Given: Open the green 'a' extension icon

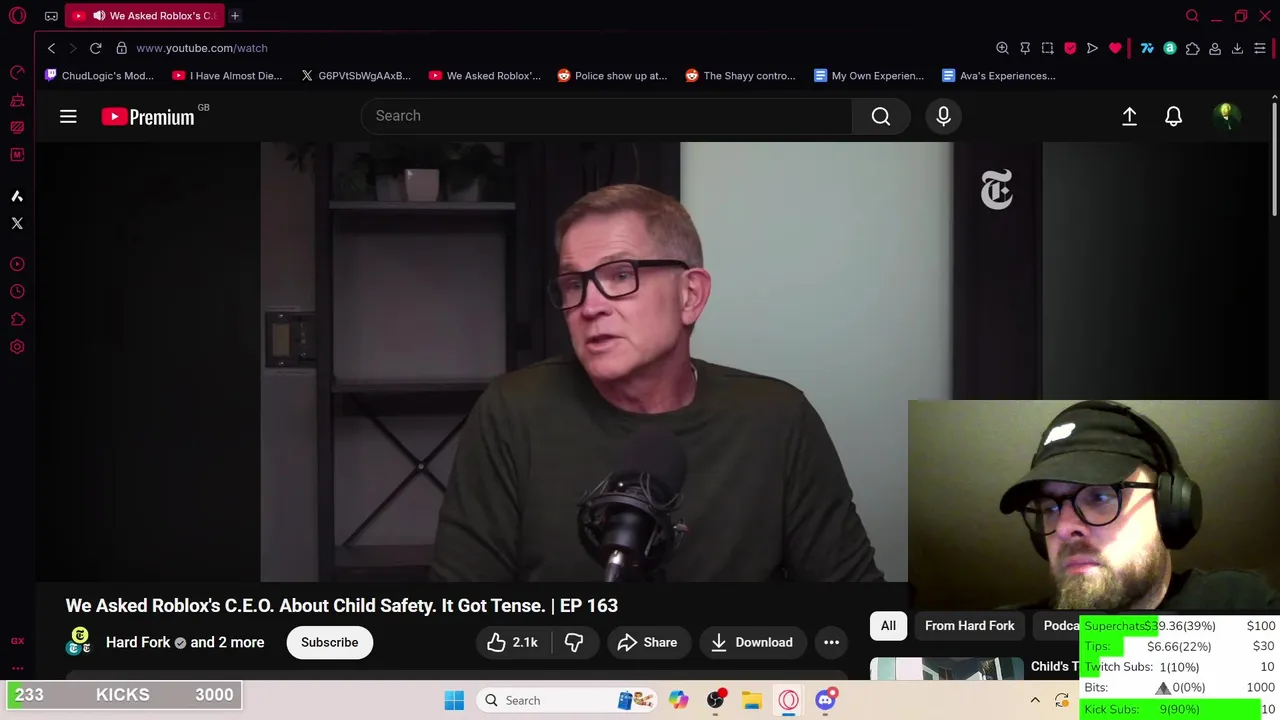Looking at the screenshot, I should 1169,48.
